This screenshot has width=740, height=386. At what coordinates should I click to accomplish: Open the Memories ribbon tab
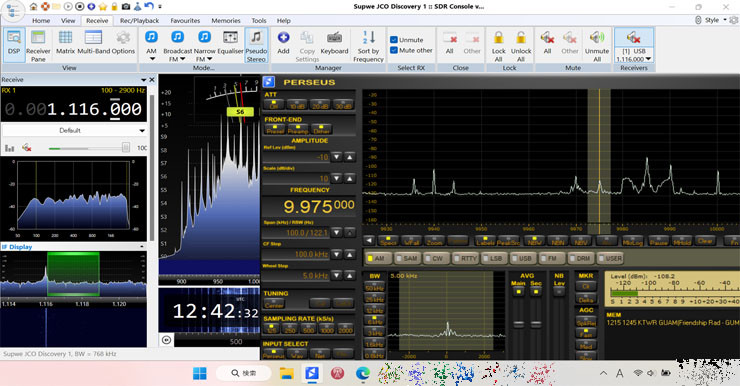(226, 21)
